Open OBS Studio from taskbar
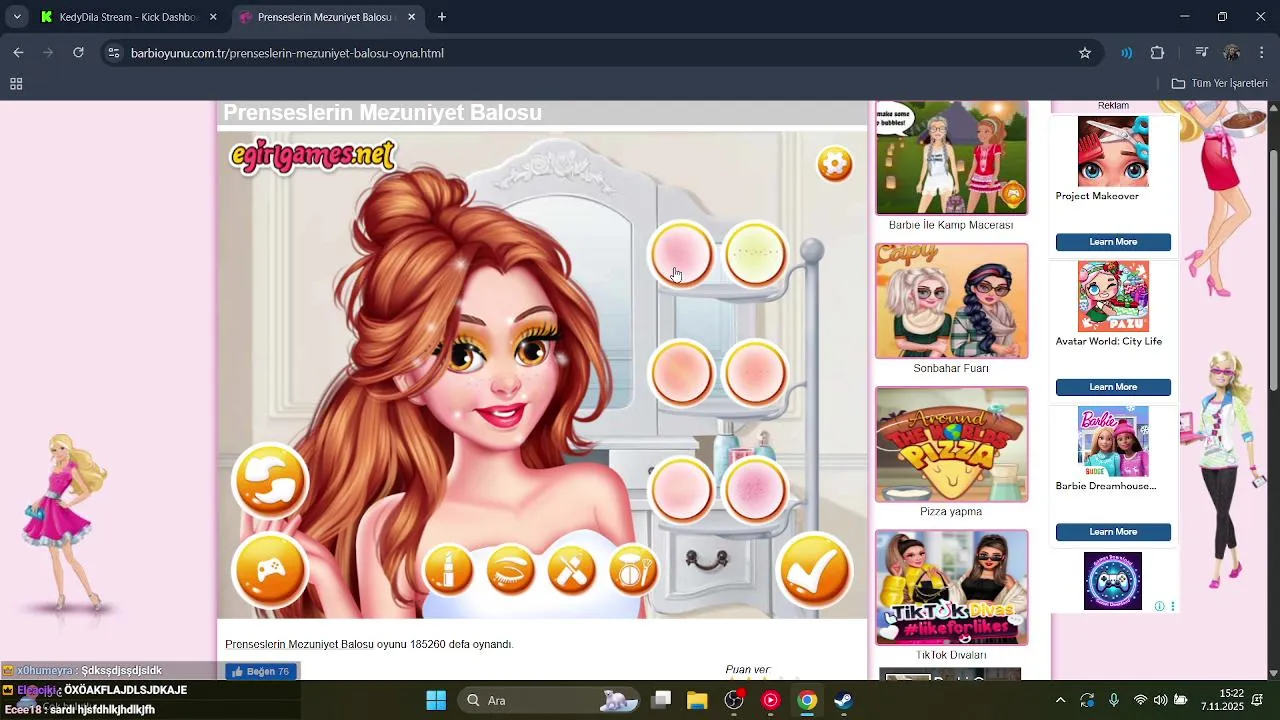 (x=734, y=700)
